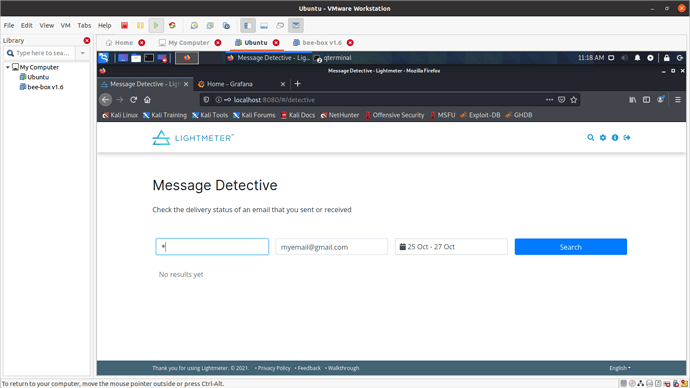Image resolution: width=690 pixels, height=388 pixels.
Task: Close the Library panel
Action: pos(87,40)
